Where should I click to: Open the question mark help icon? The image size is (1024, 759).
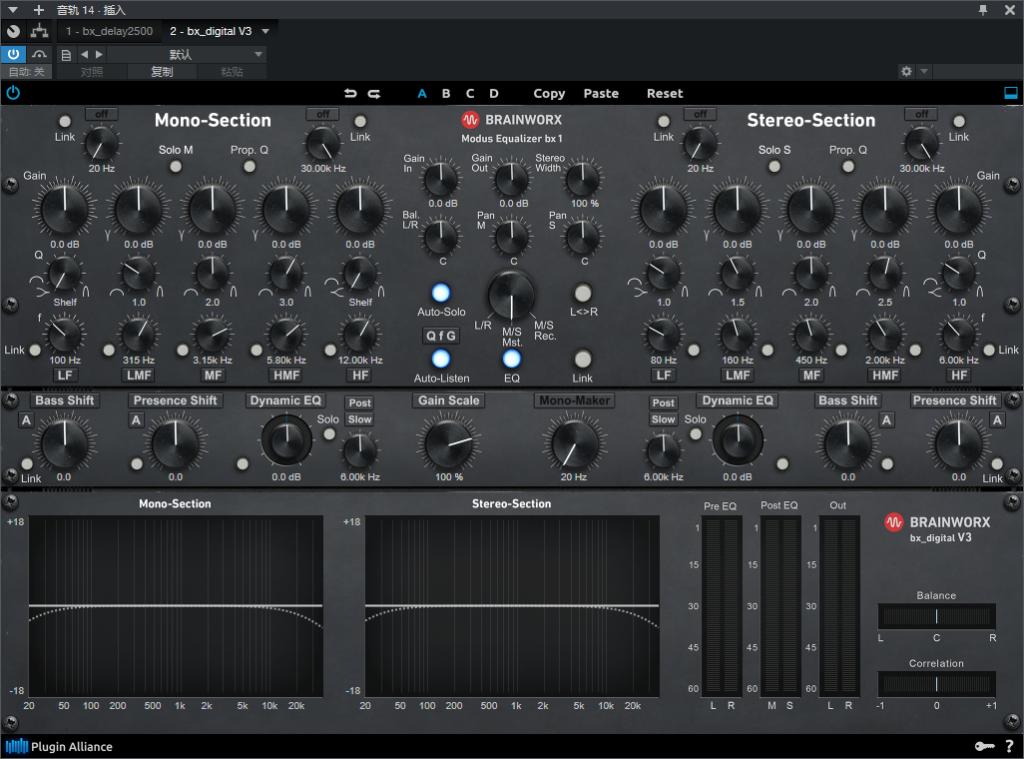[1010, 746]
